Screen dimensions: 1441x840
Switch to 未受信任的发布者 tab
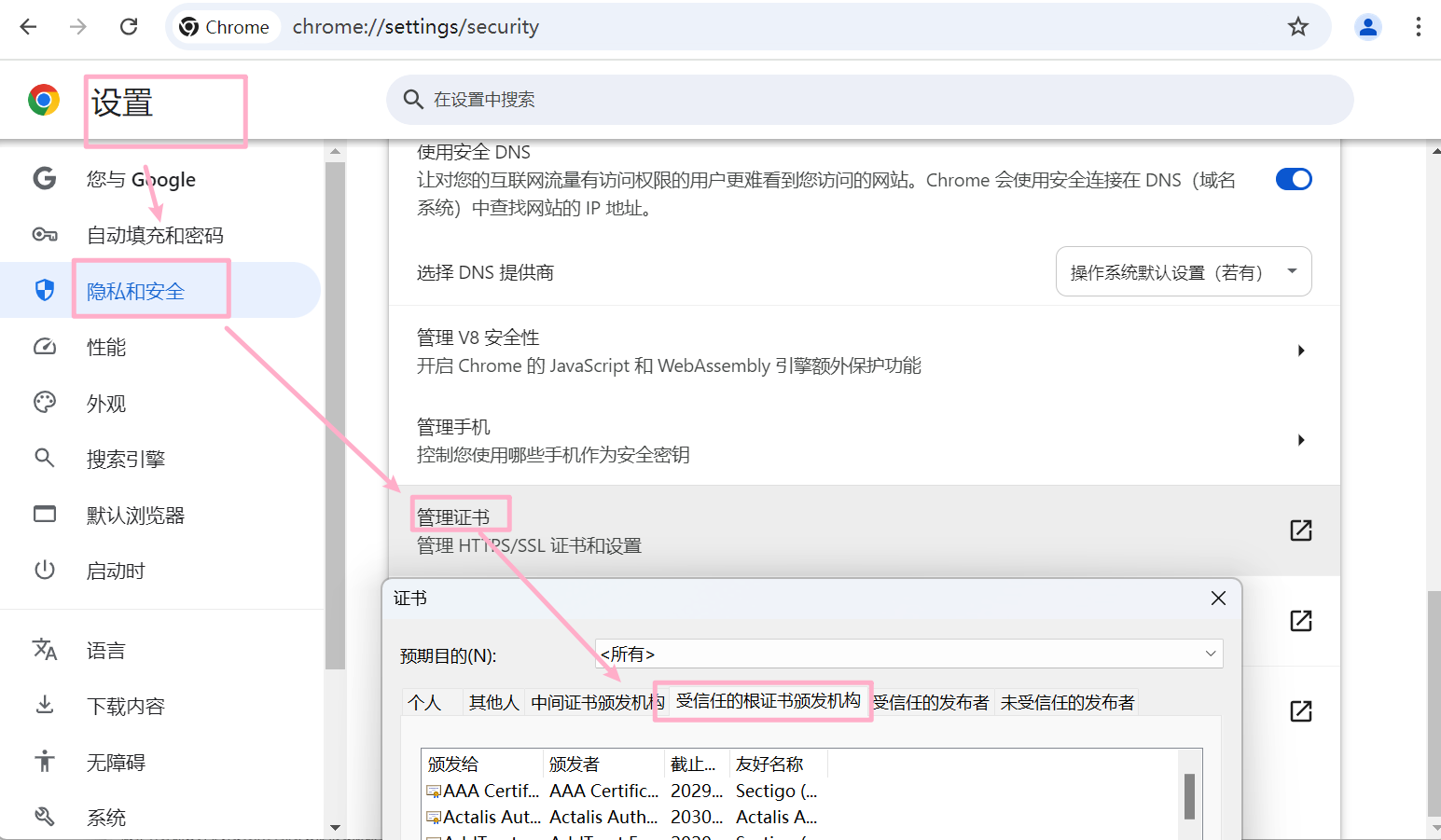coord(1067,702)
